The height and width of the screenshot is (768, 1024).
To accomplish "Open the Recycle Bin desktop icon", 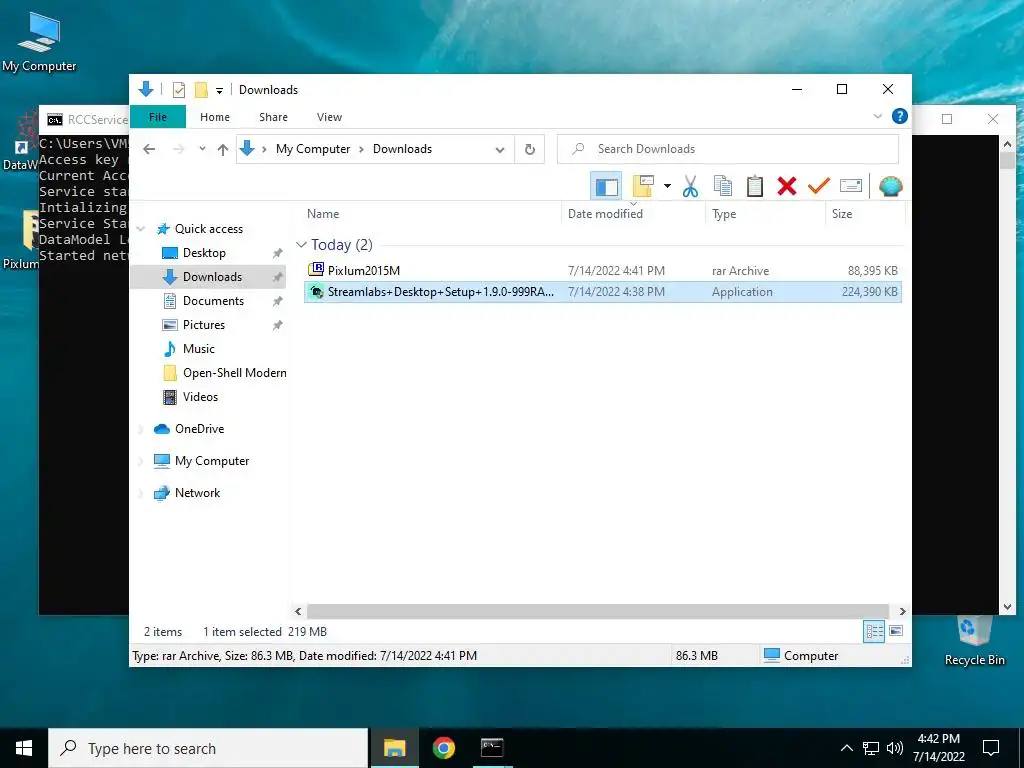I will tap(974, 641).
